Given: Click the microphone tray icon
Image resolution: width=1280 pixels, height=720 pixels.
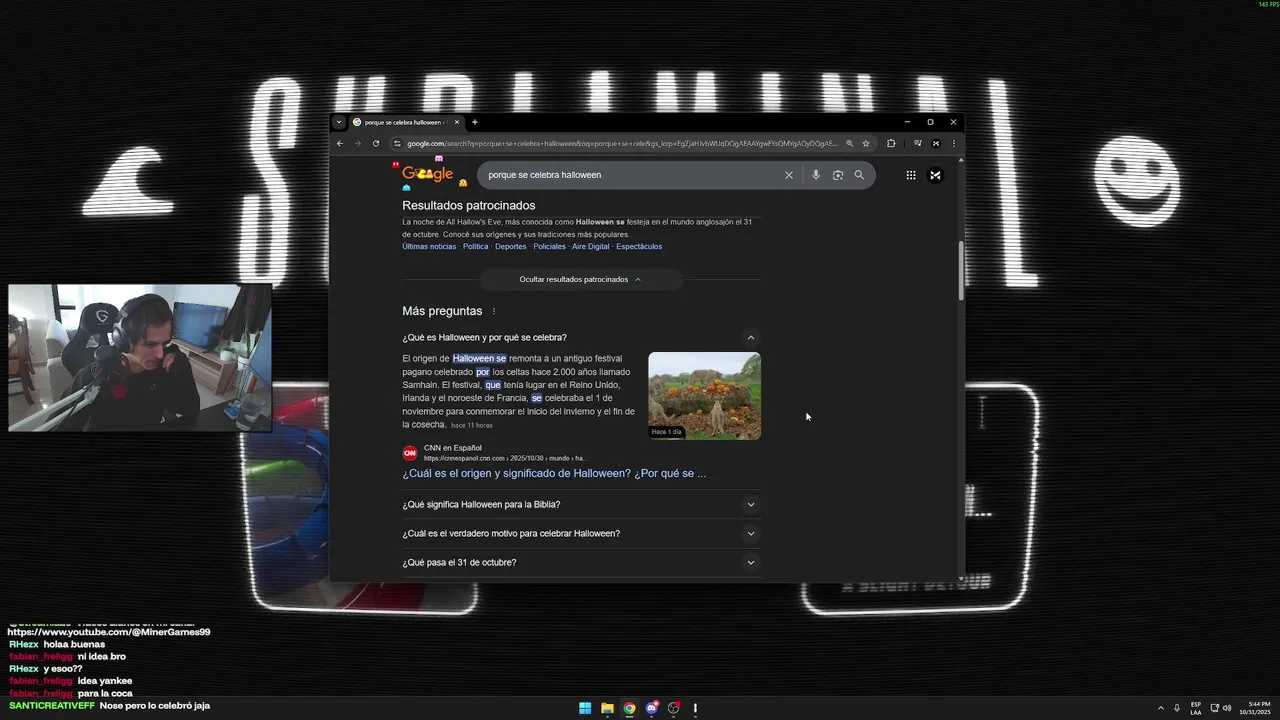Looking at the screenshot, I should click(x=1177, y=708).
